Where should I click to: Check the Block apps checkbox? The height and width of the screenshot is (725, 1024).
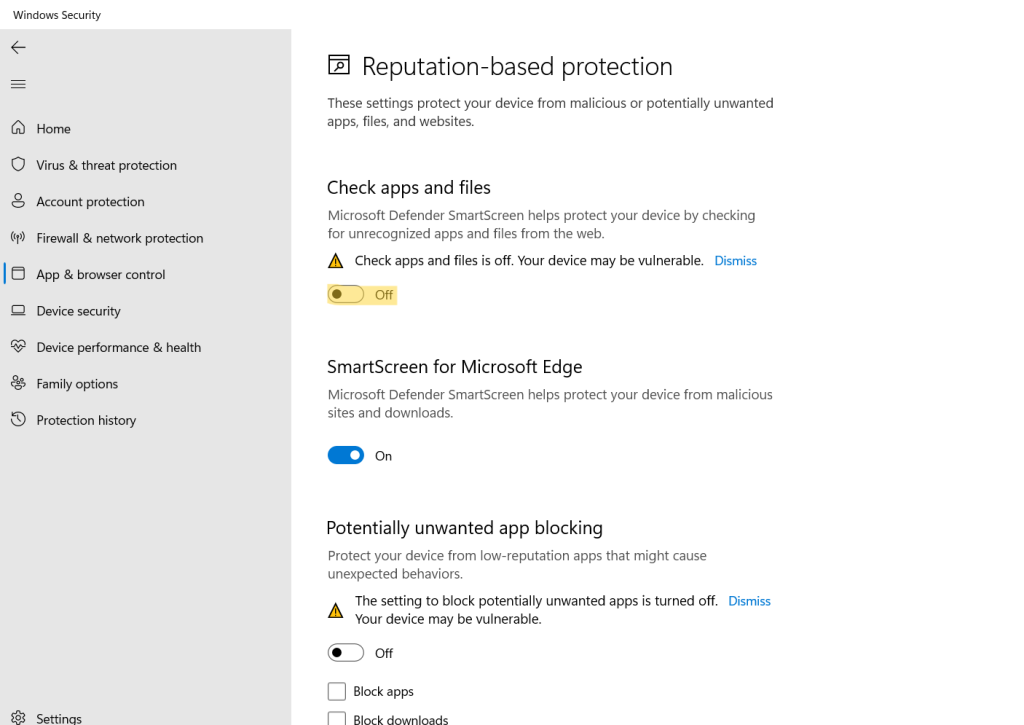pyautogui.click(x=337, y=692)
